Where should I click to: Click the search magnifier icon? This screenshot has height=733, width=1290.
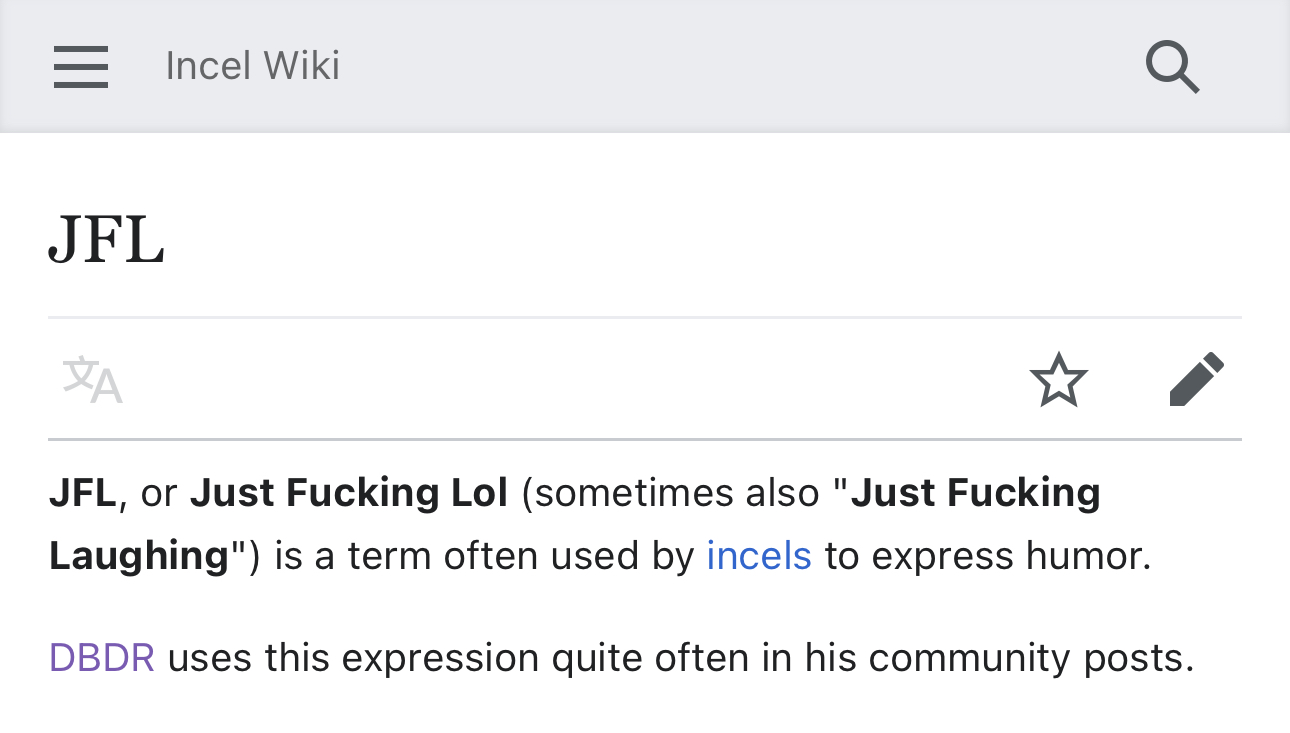coord(1172,67)
